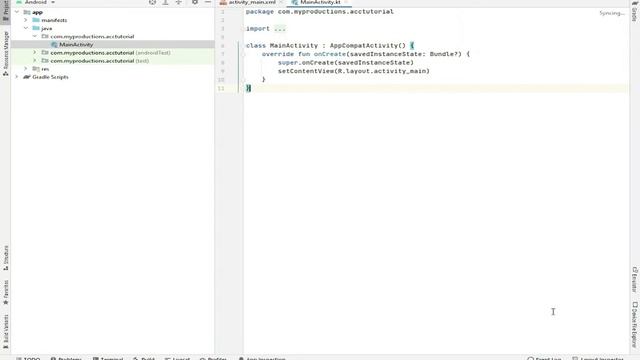Close the activity_main.xml tab
This screenshot has height=360, width=640.
coord(281,2)
